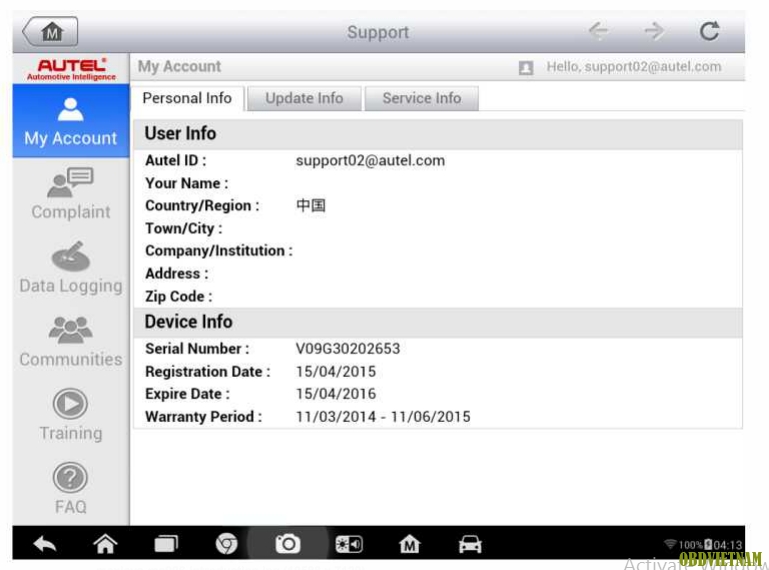The image size is (769, 570).
Task: Tap the Wi-Fi status icon
Action: click(670, 544)
